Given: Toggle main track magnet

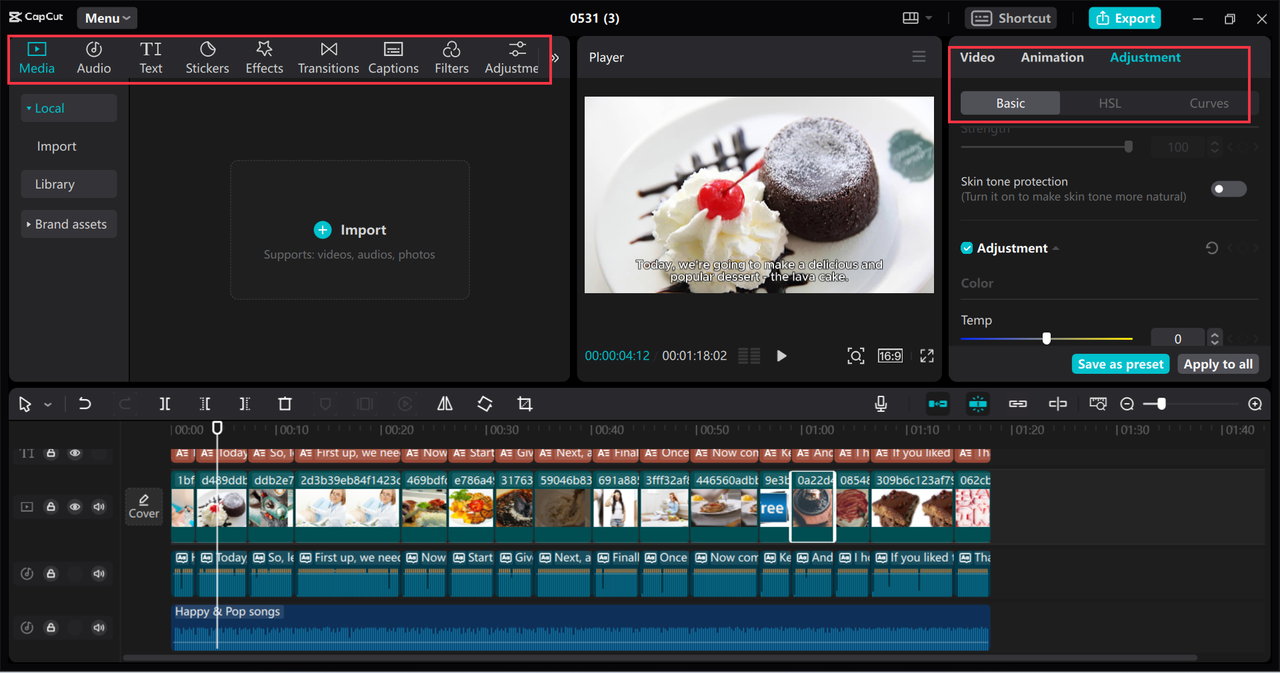Looking at the screenshot, I should (938, 404).
